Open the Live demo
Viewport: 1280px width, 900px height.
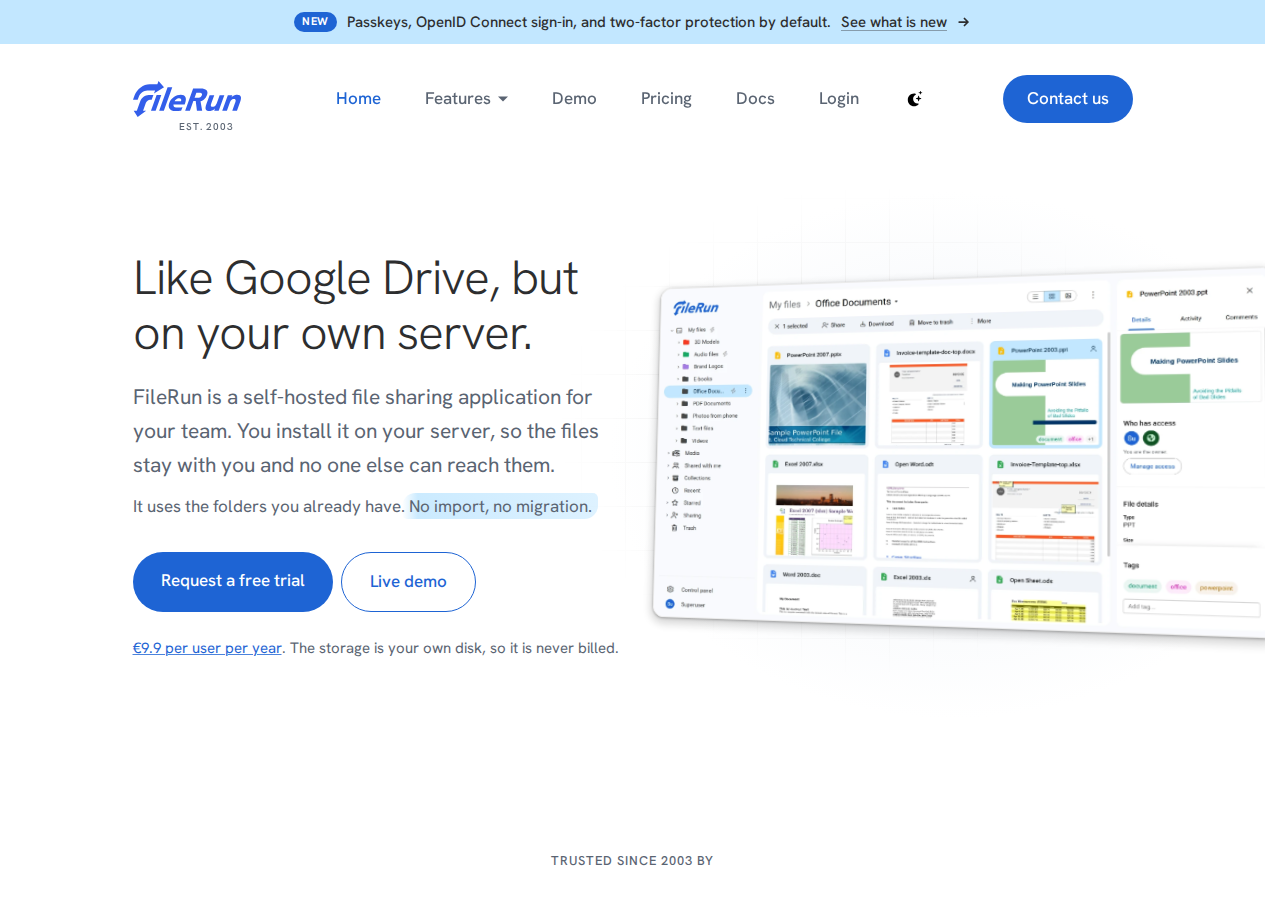[408, 582]
